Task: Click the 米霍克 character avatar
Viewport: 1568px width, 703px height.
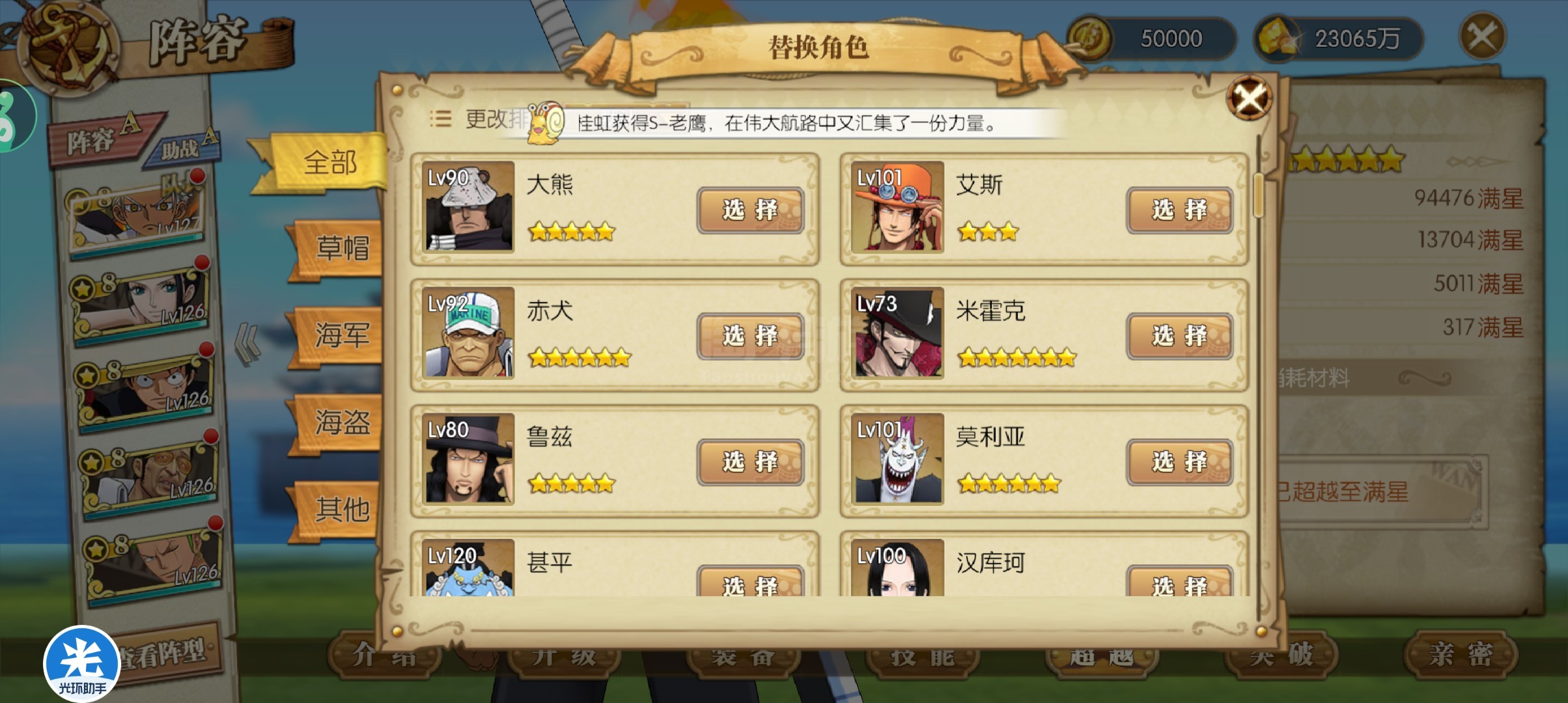Action: click(x=897, y=333)
